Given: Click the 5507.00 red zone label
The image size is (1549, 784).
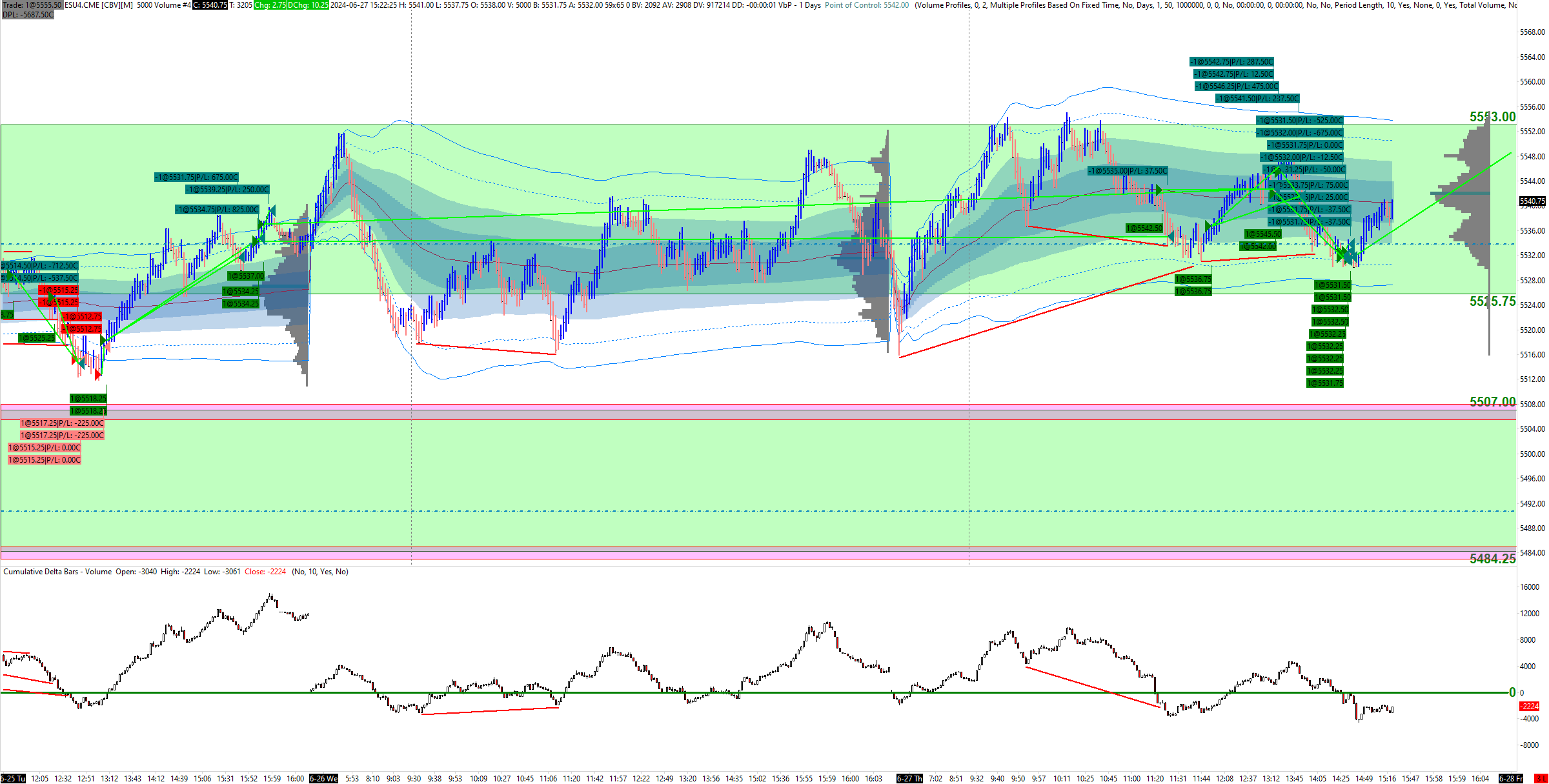Looking at the screenshot, I should click(1492, 402).
